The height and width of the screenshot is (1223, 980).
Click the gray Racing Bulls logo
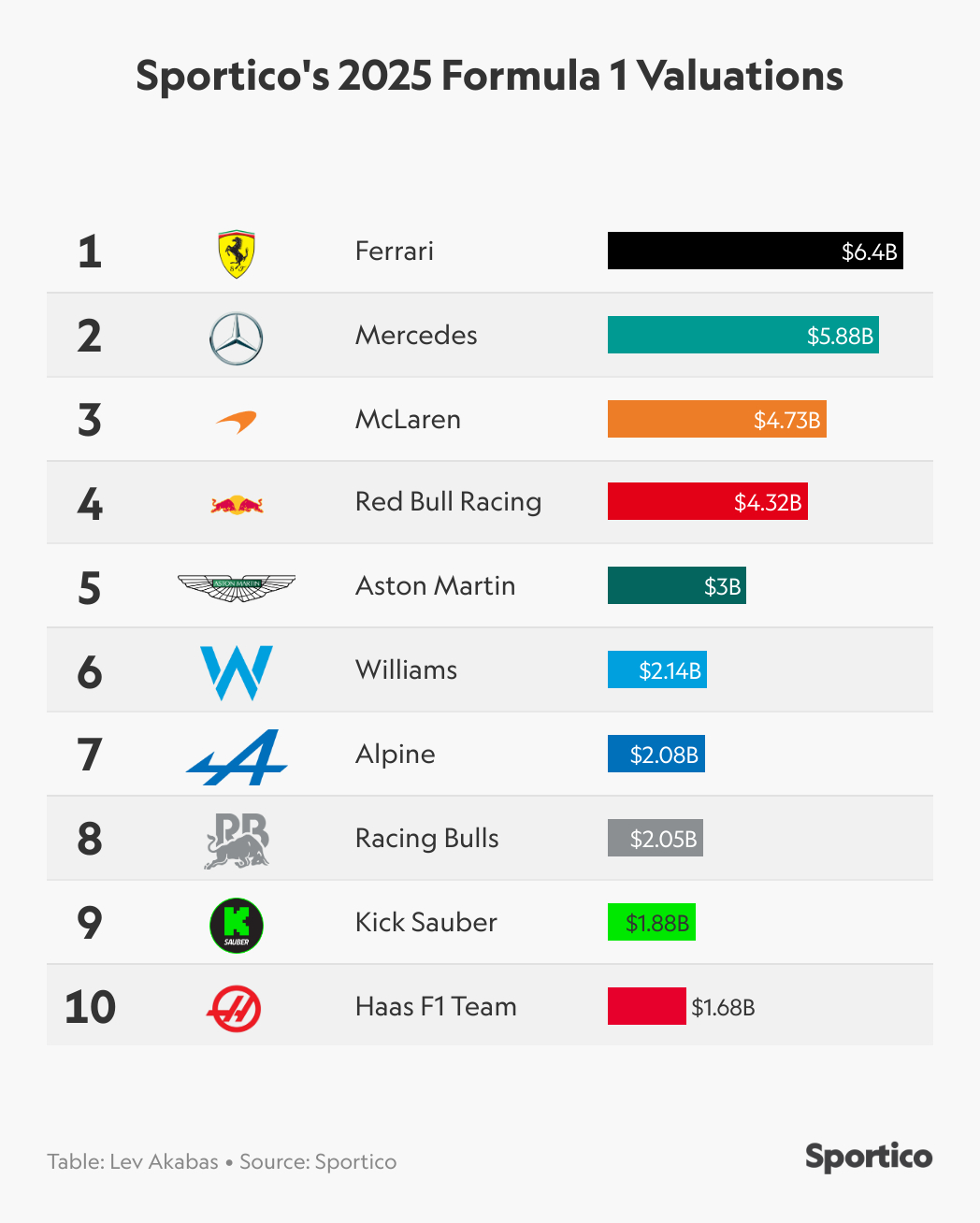[x=237, y=841]
